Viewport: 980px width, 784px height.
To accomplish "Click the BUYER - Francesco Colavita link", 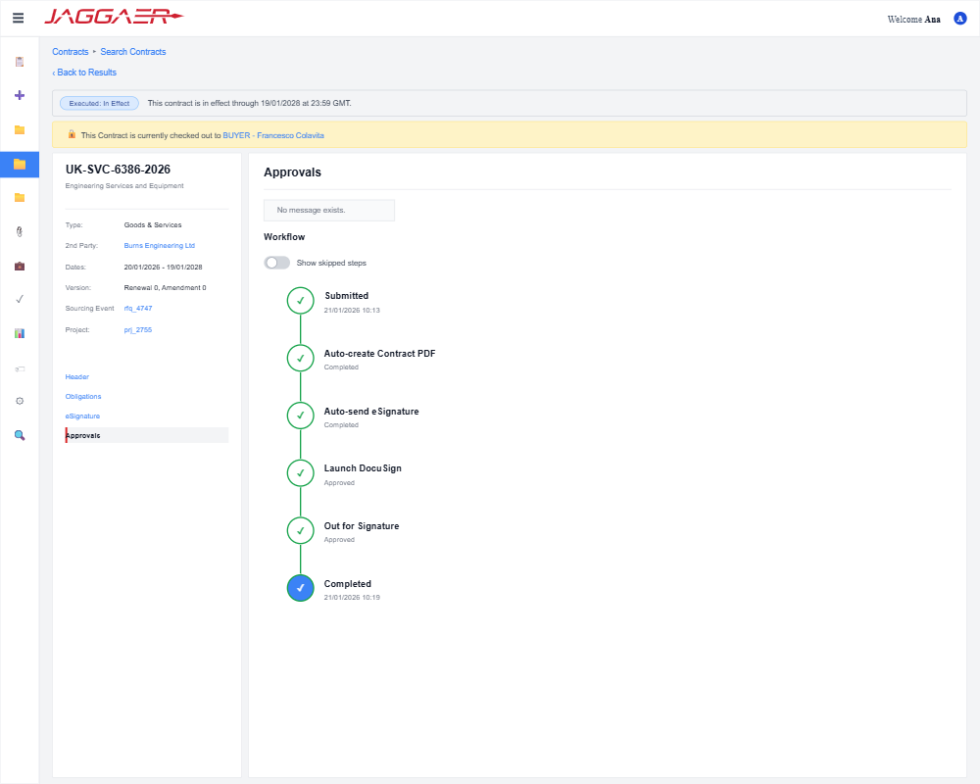I will (273, 135).
